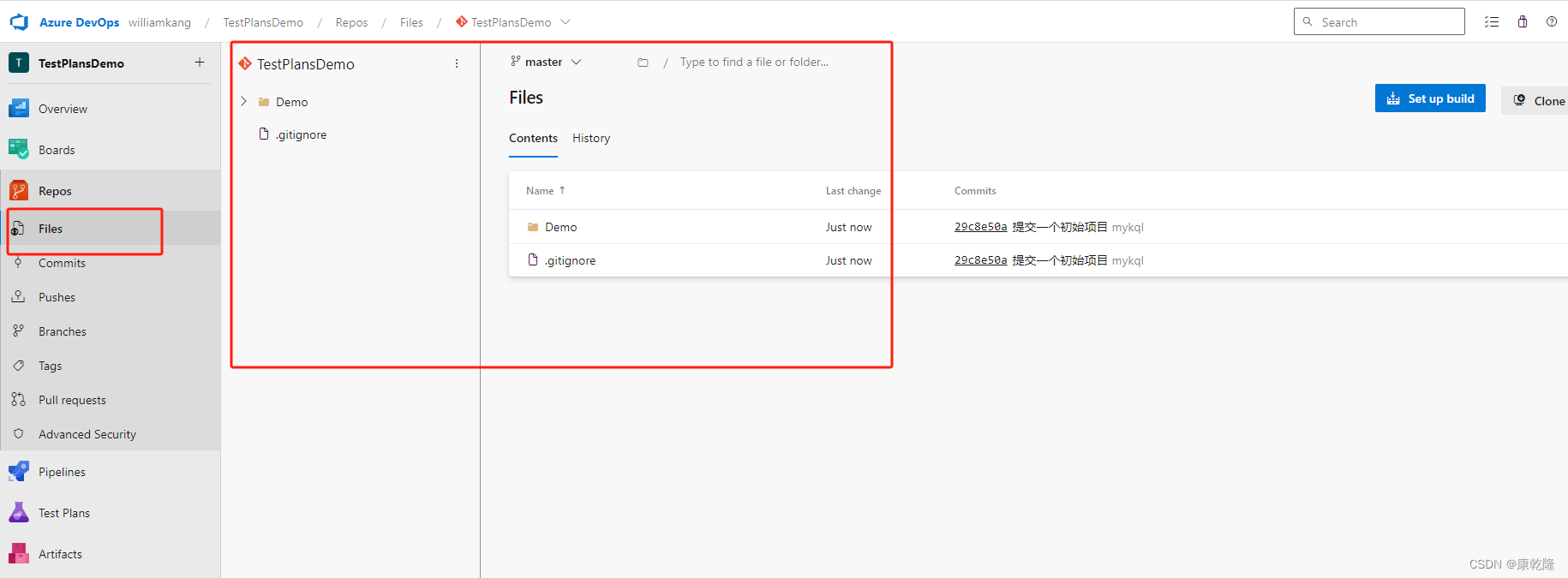Click 'Just now' in the Demo row

point(848,227)
